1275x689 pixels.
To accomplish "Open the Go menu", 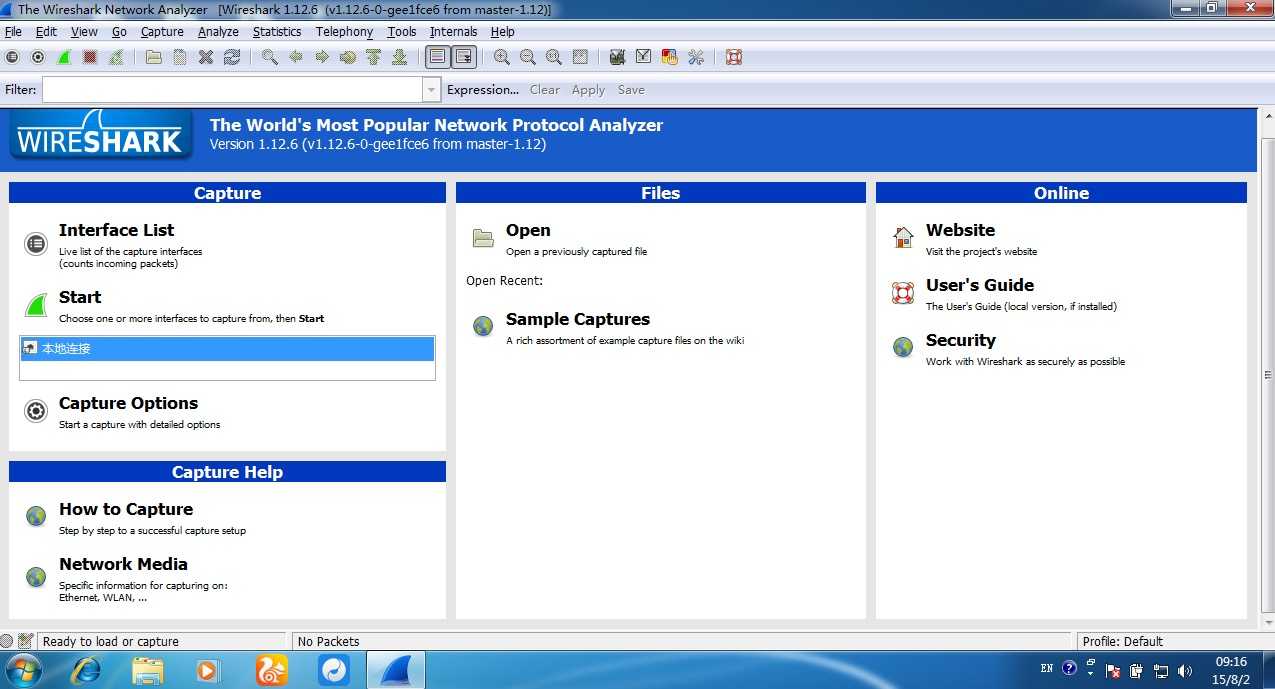I will [x=119, y=32].
